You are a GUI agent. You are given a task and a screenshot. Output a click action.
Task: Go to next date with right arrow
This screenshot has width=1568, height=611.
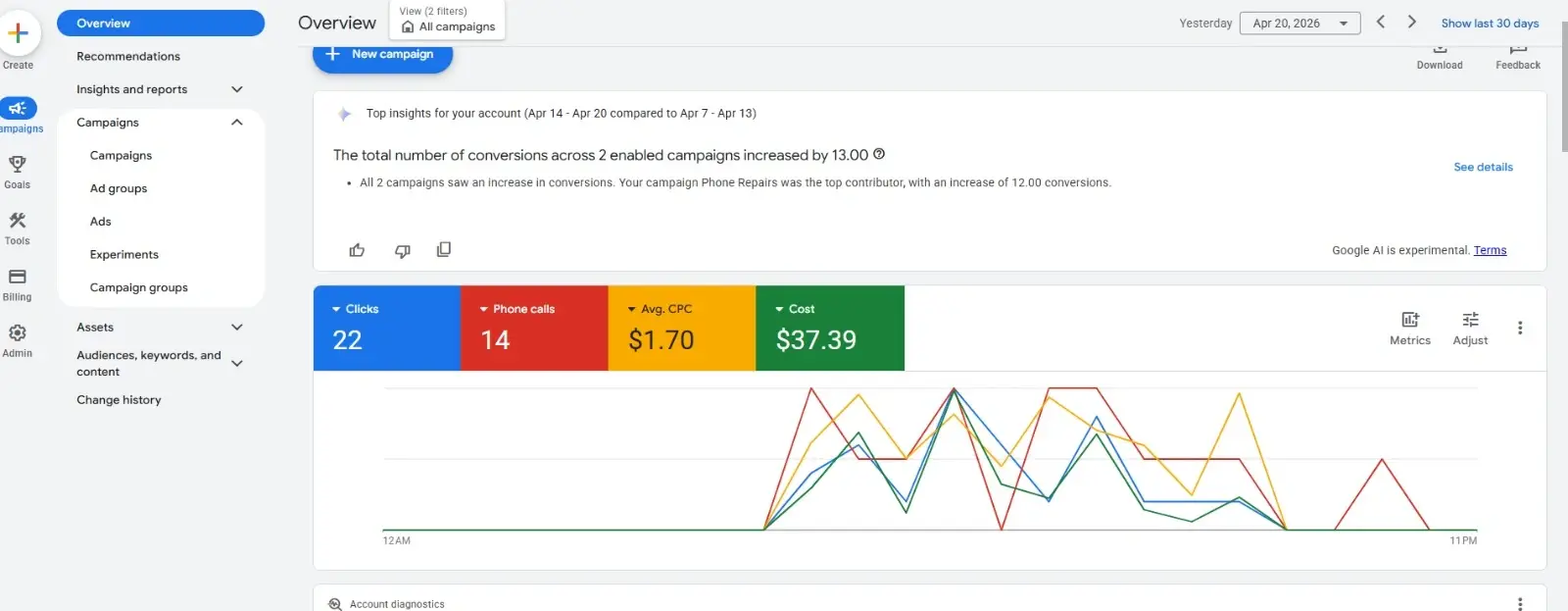click(1412, 22)
